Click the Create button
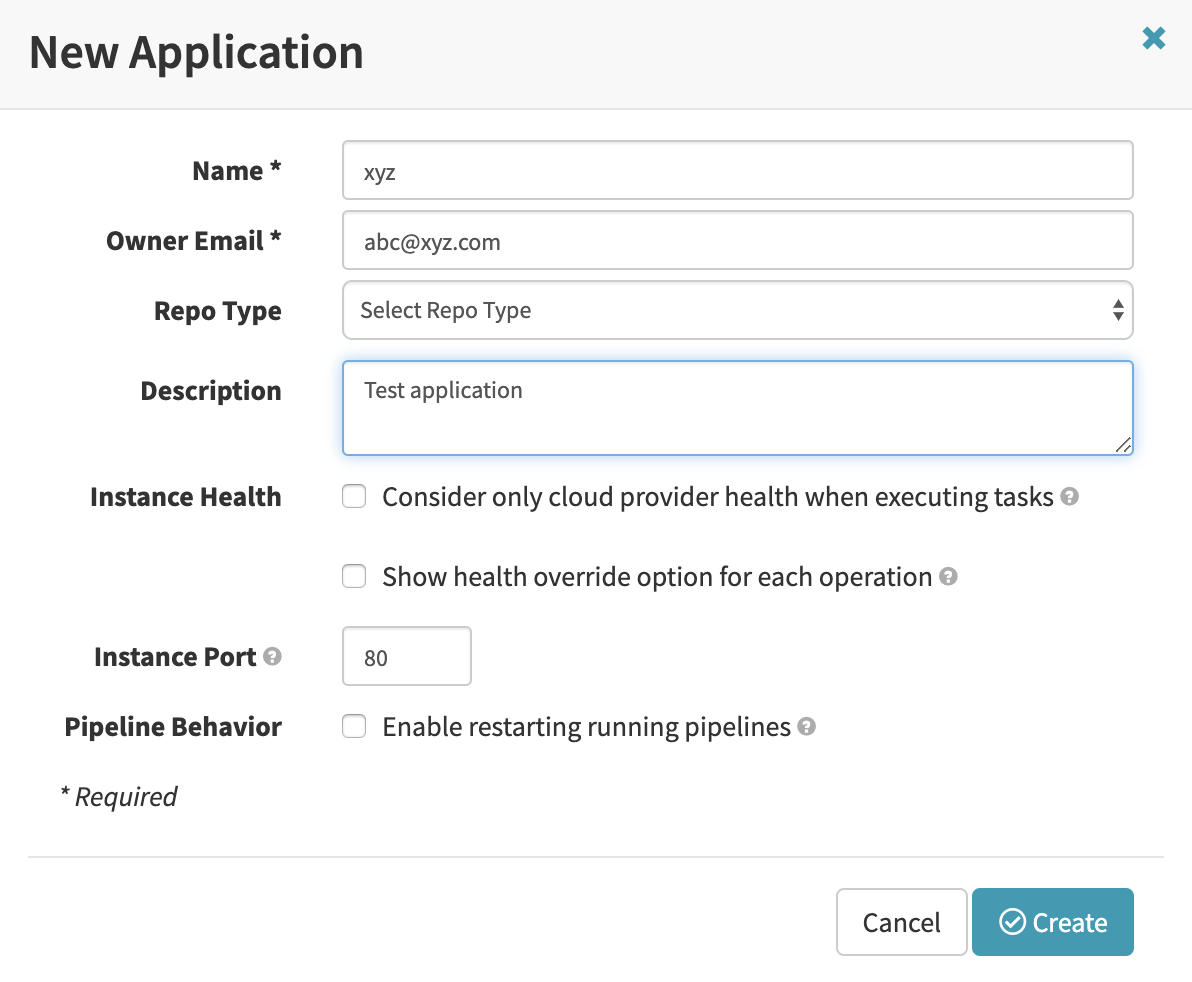The height and width of the screenshot is (982, 1192). click(1052, 922)
